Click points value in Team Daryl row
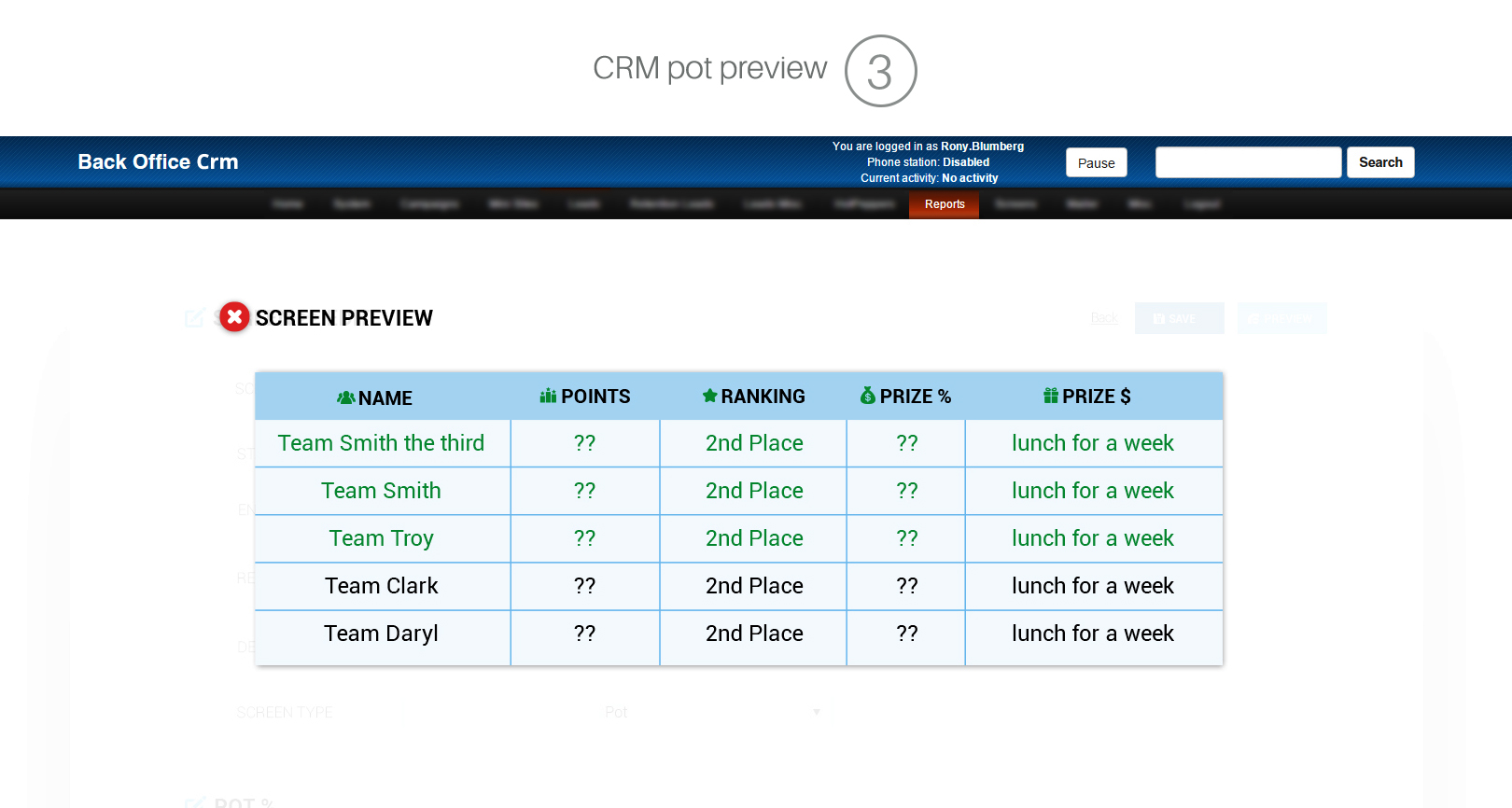Viewport: 1512px width, 808px height. pos(585,634)
